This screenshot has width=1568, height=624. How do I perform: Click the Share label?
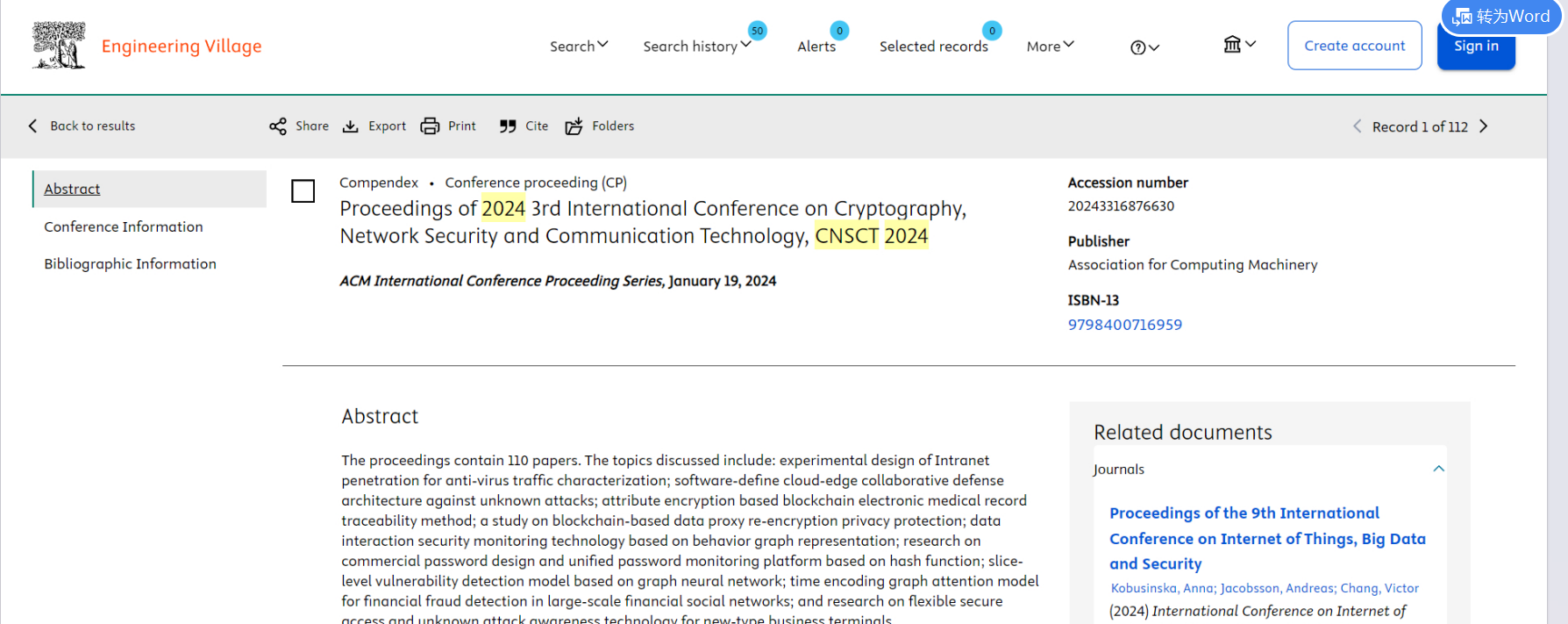point(312,126)
